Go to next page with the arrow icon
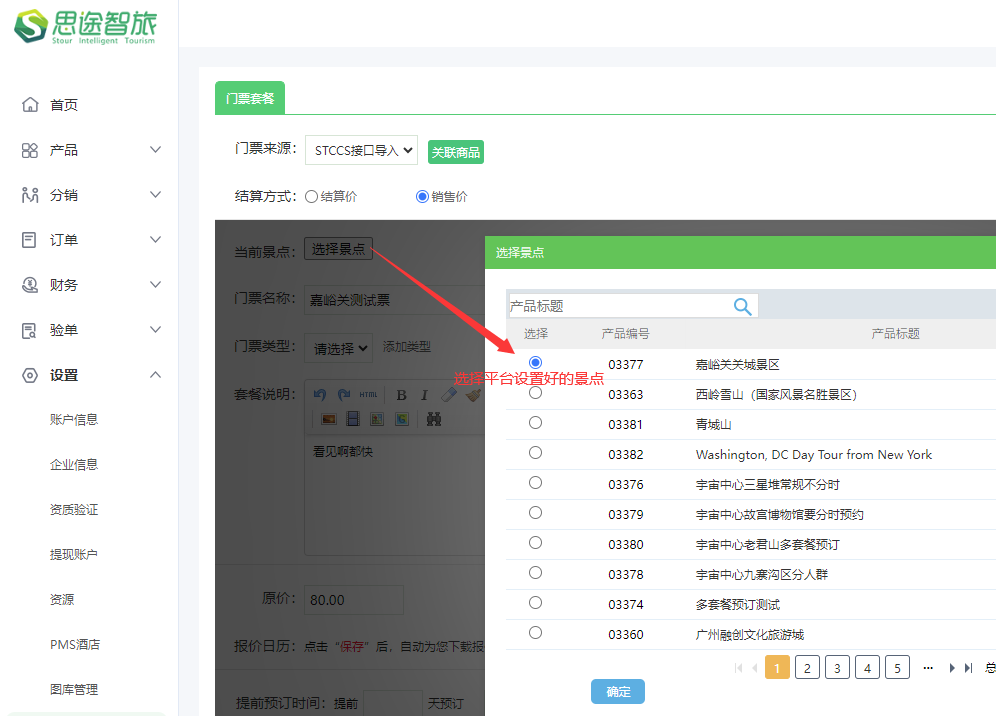The height and width of the screenshot is (716, 996). coord(952,668)
